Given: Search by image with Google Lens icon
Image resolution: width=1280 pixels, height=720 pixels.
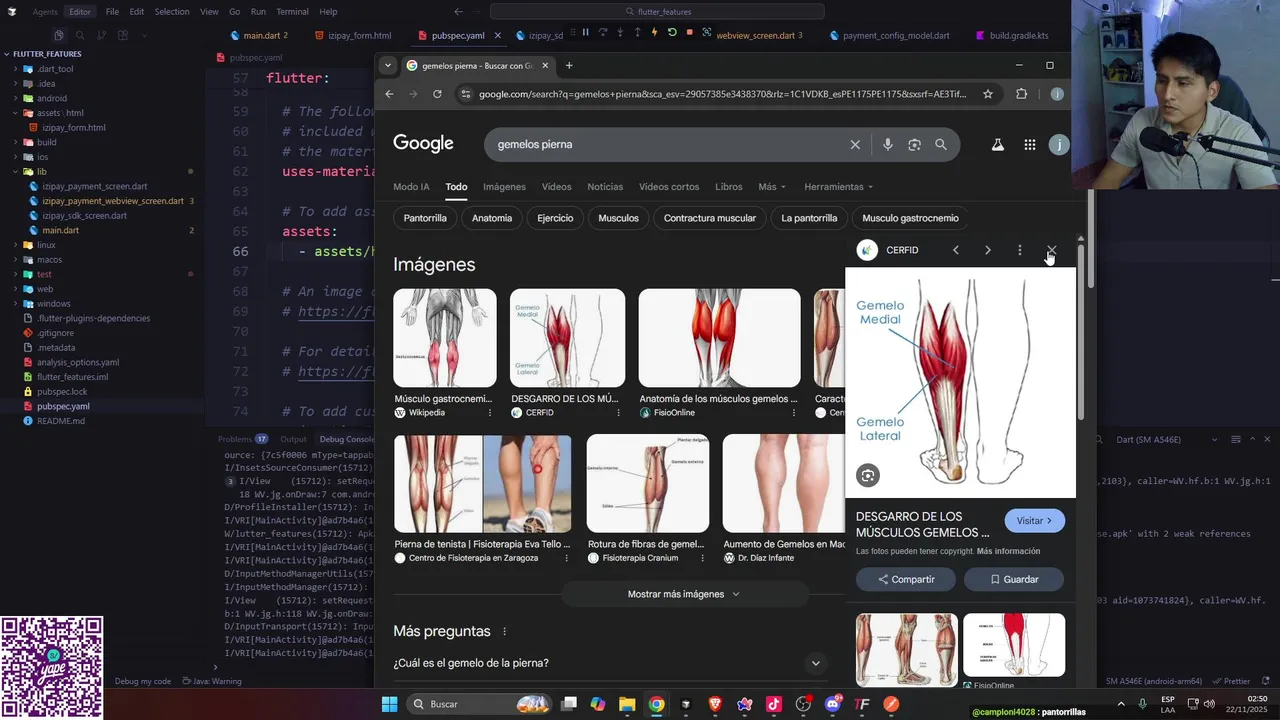Looking at the screenshot, I should coord(914,144).
